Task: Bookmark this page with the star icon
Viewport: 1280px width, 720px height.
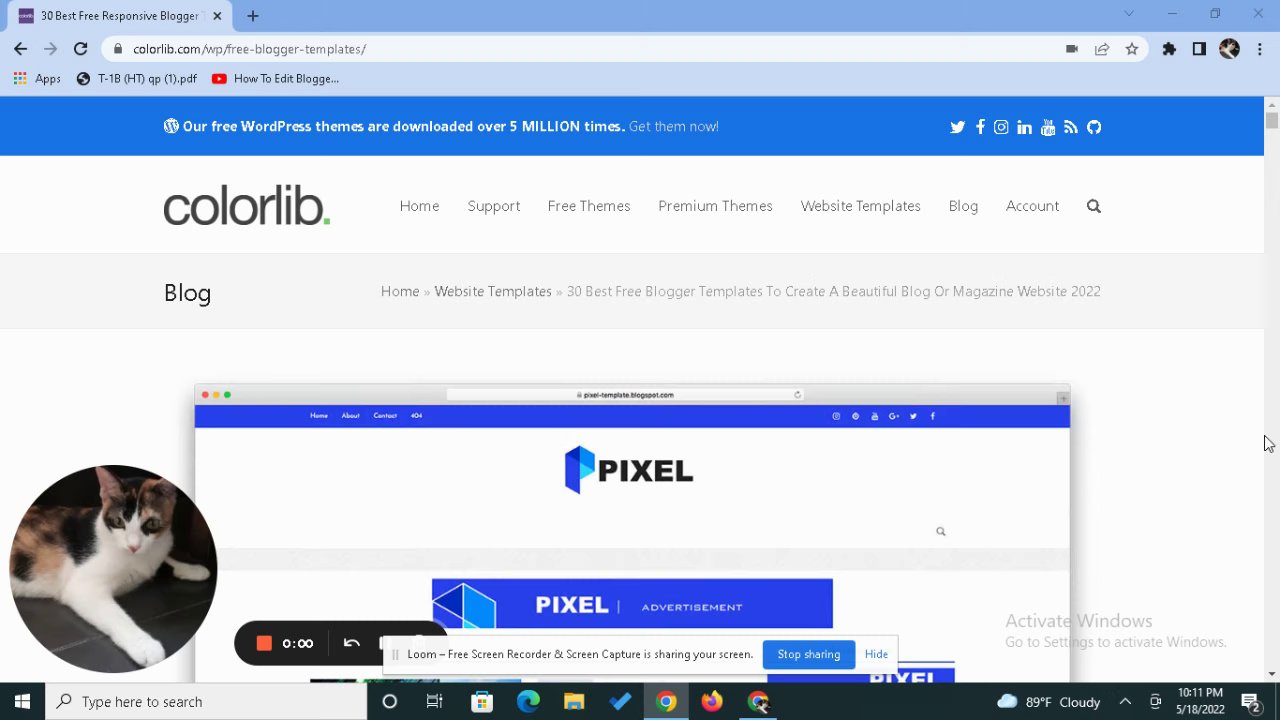Action: coord(1132,49)
